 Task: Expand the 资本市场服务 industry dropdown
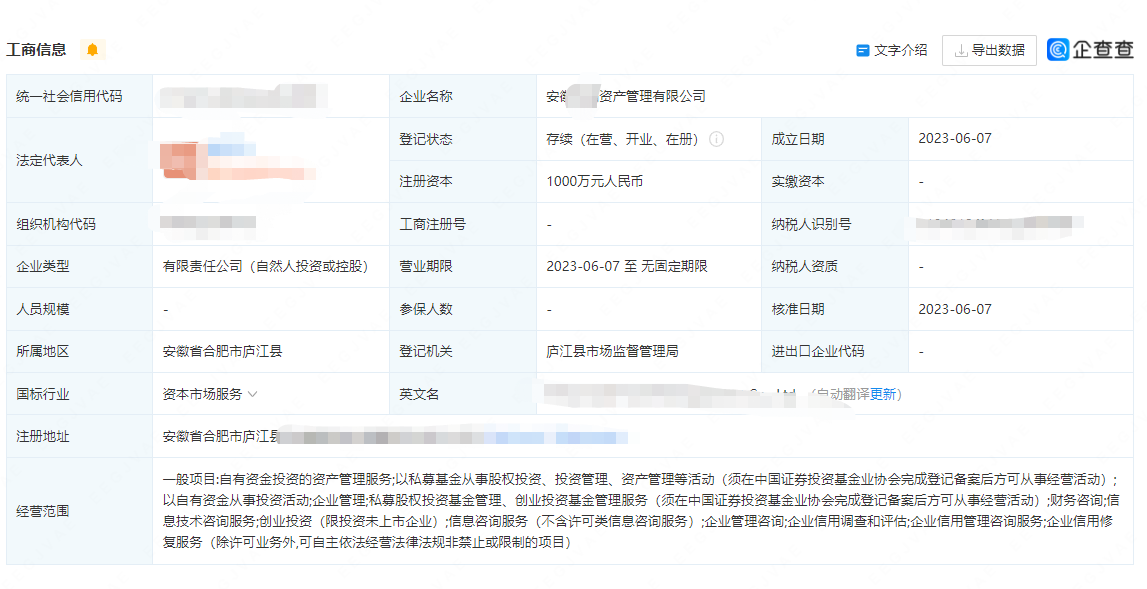[x=252, y=394]
